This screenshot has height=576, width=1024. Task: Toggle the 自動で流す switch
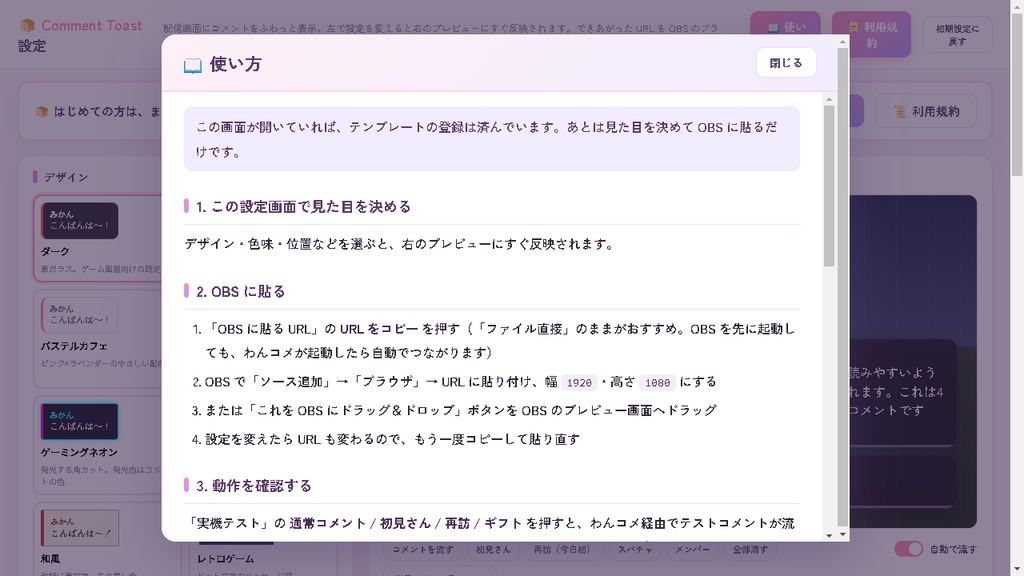click(x=908, y=549)
